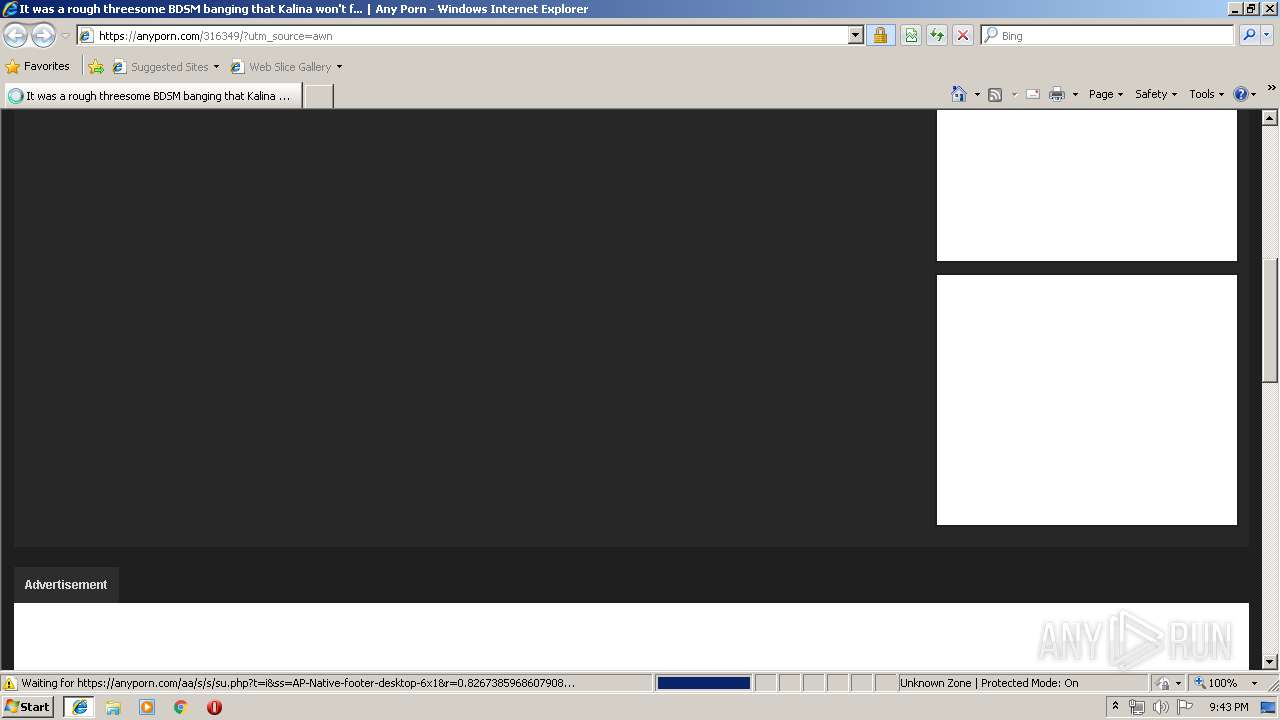1280x720 pixels.
Task: Expand the zoom level dropdown arrow
Action: click(1255, 683)
